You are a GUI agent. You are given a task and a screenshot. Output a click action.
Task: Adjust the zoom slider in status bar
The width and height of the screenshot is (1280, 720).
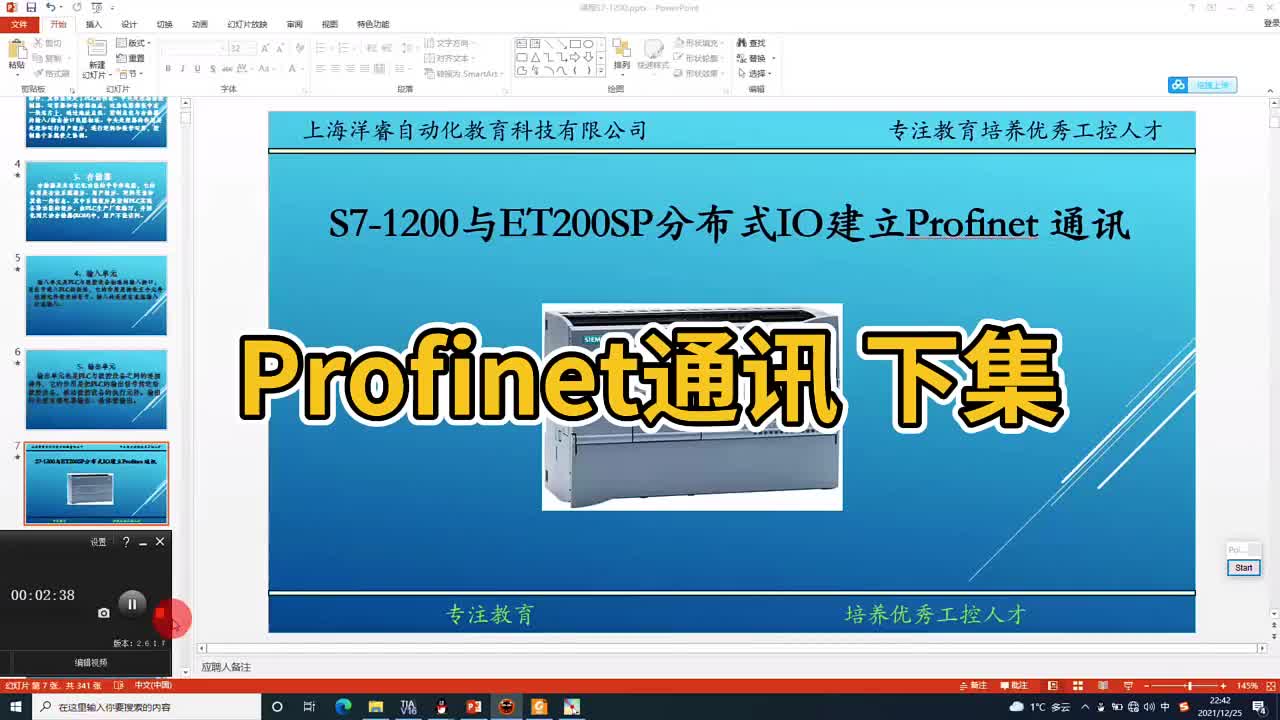[1188, 685]
